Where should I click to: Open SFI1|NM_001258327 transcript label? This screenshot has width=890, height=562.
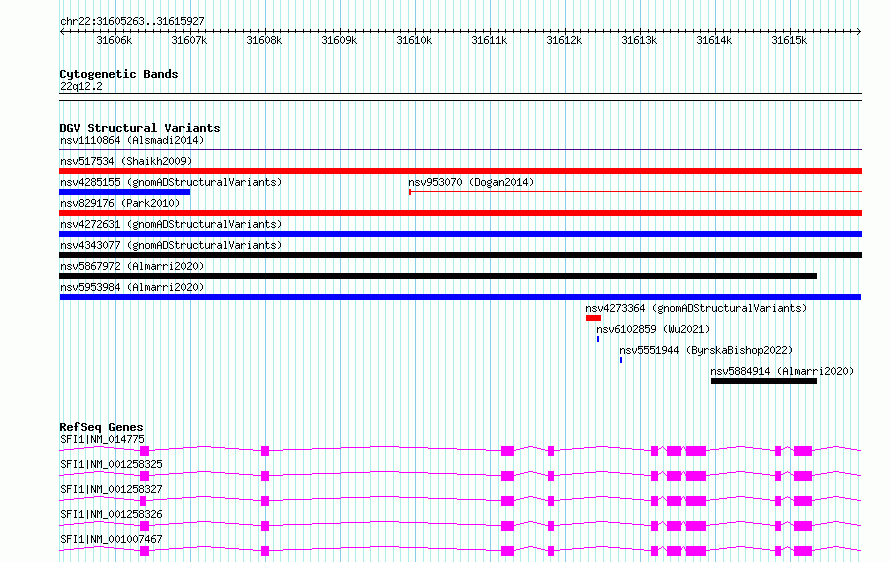click(x=111, y=489)
